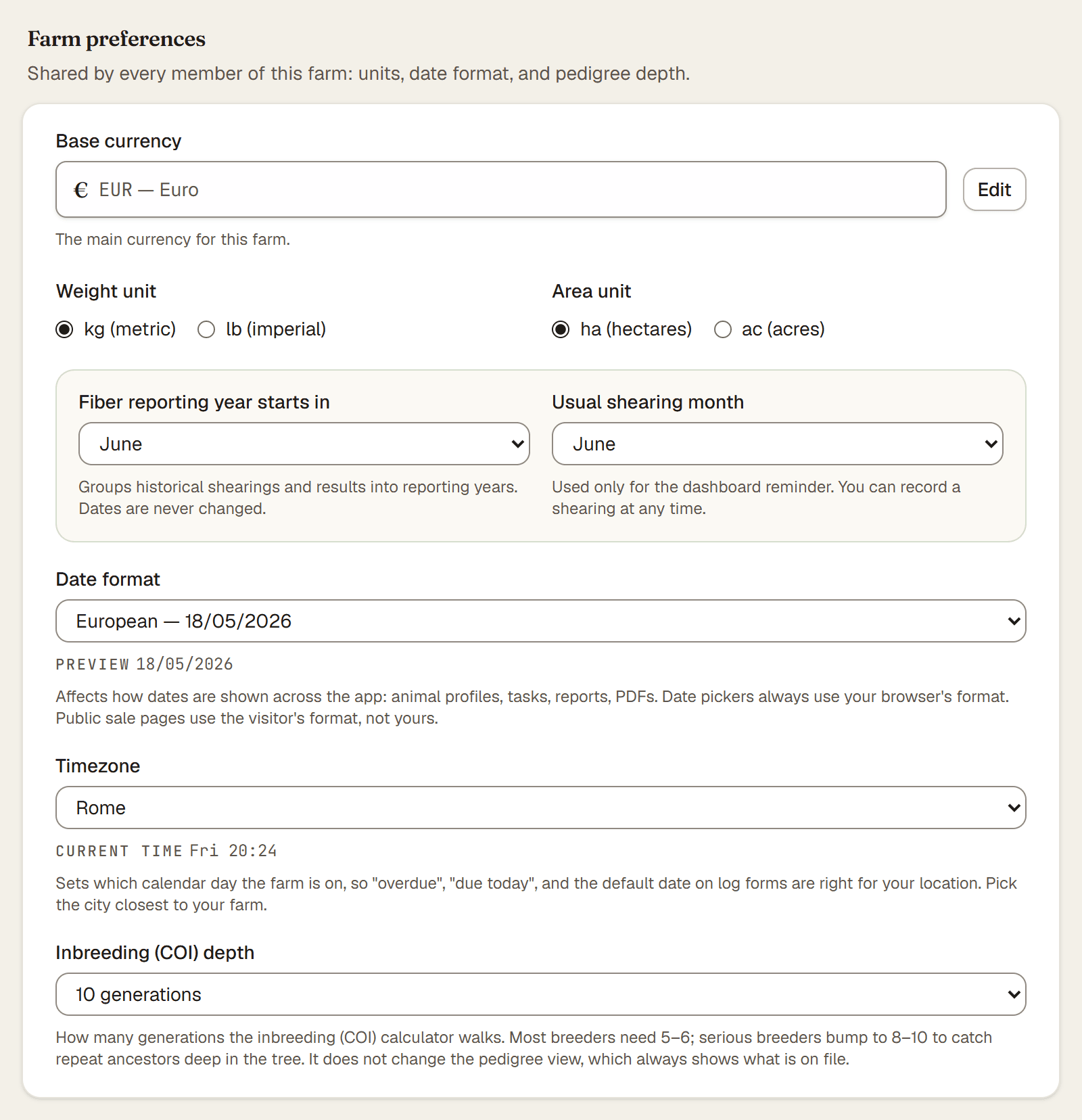Image resolution: width=1082 pixels, height=1120 pixels.
Task: Click the Inbreeding (COI) depth label
Action: click(155, 952)
